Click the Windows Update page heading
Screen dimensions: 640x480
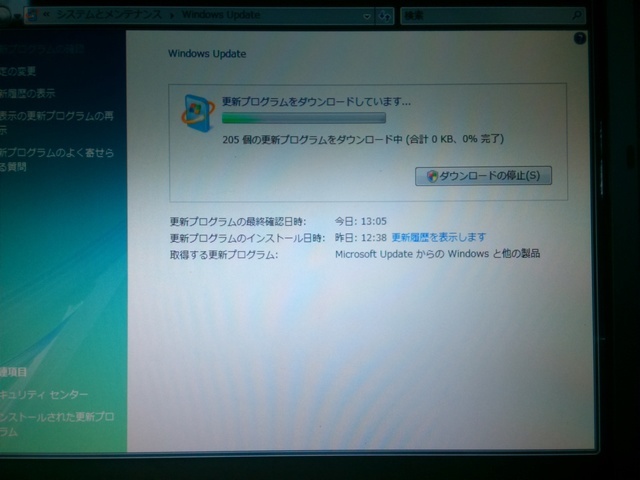point(207,54)
